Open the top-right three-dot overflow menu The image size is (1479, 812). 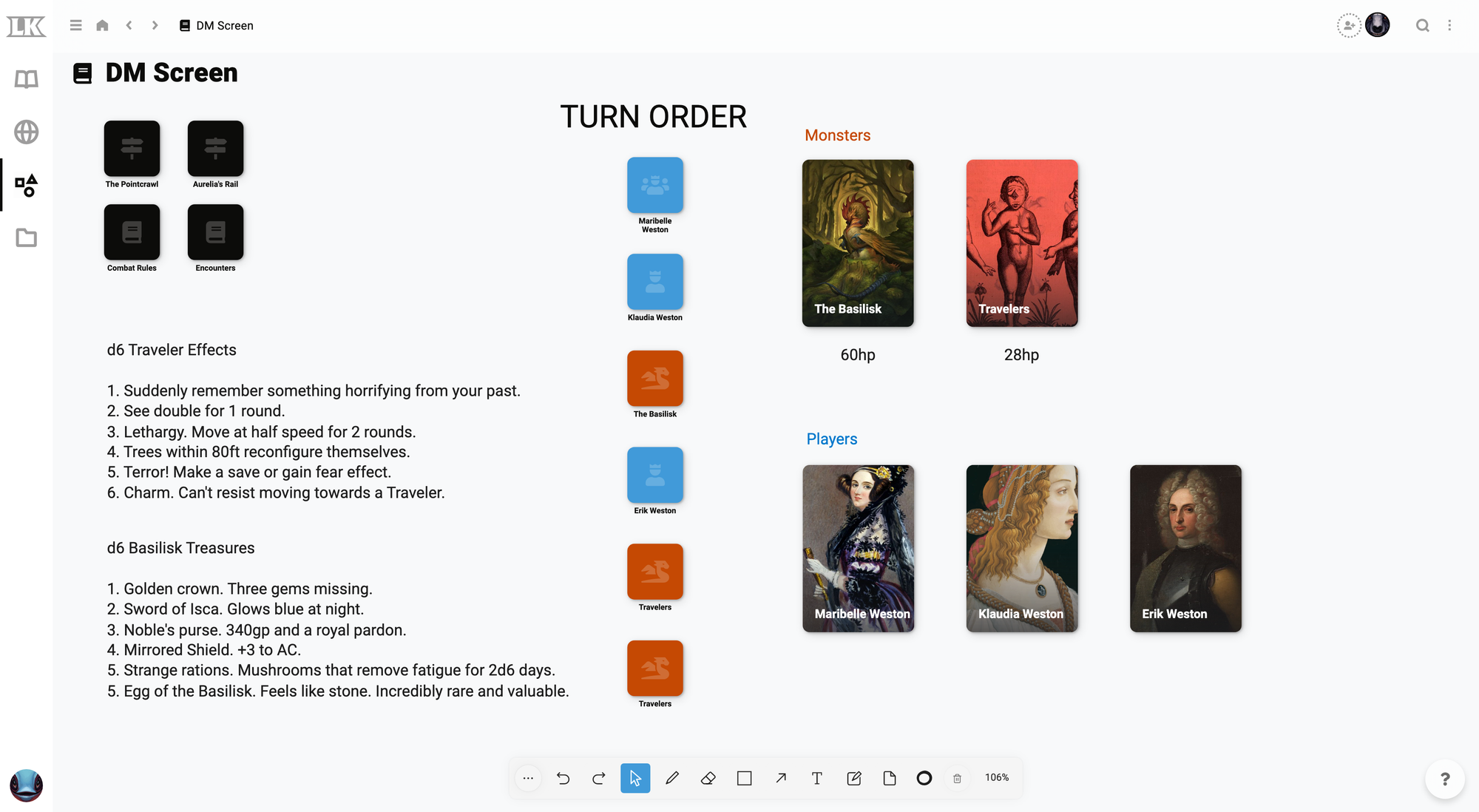pyautogui.click(x=1449, y=24)
